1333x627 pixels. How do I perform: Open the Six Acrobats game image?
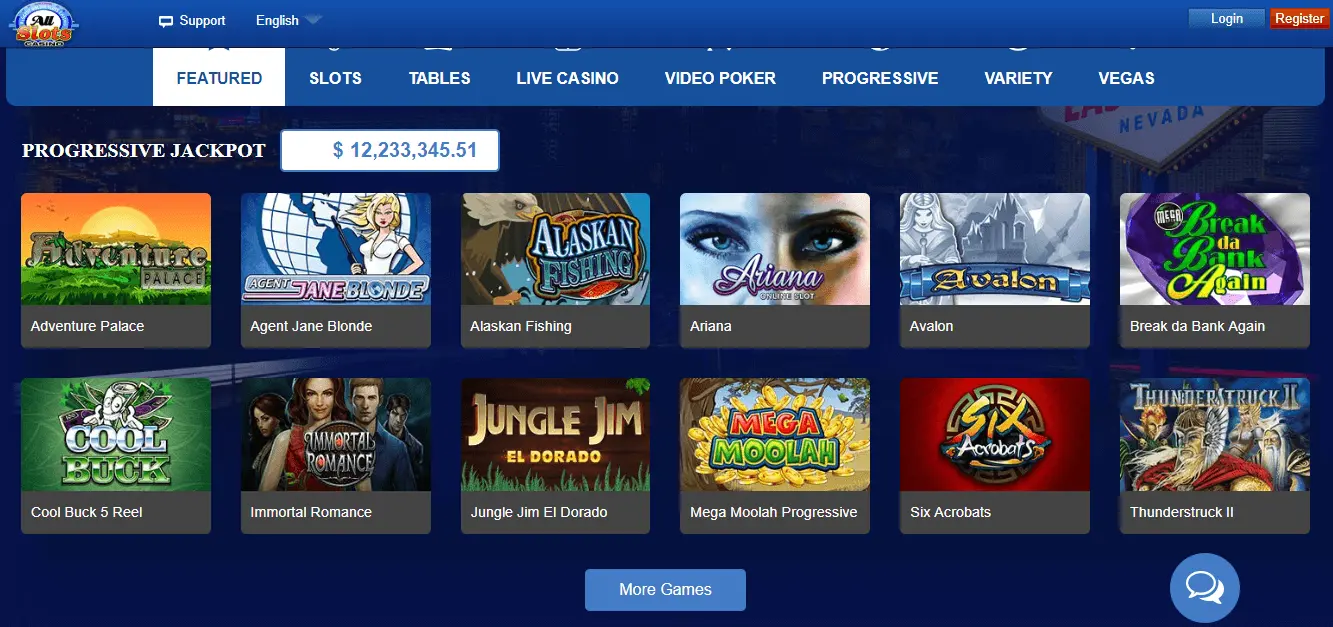[x=994, y=435]
